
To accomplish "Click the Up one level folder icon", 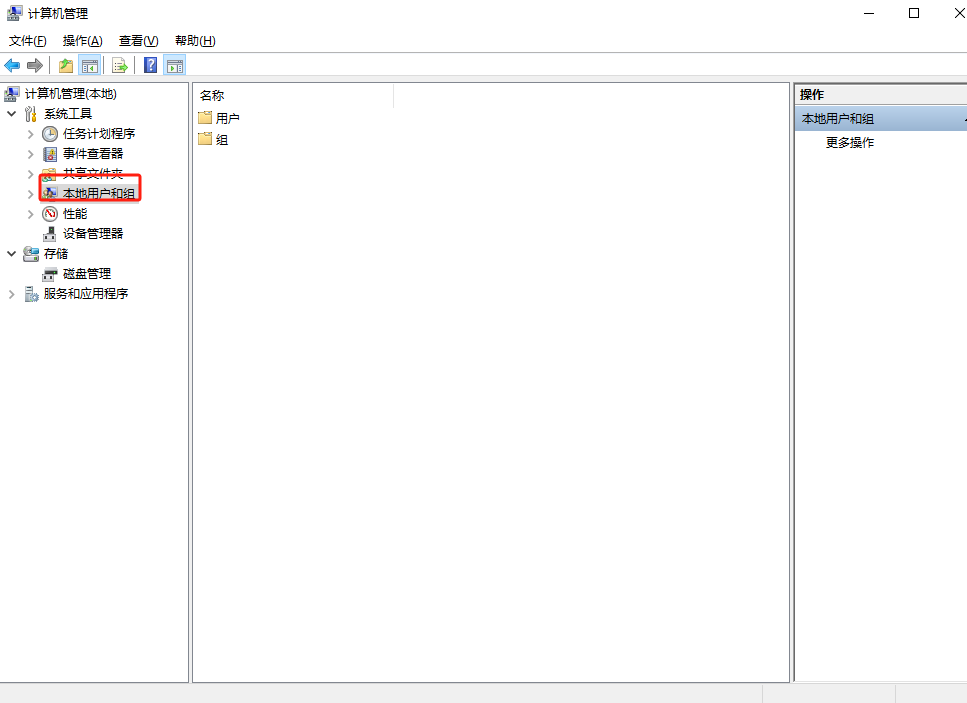I will tap(65, 65).
